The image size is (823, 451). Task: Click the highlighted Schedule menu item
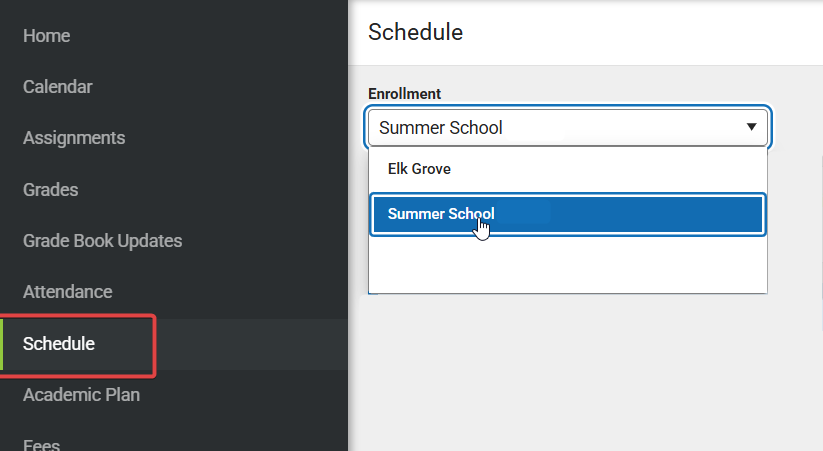pyautogui.click(x=59, y=343)
